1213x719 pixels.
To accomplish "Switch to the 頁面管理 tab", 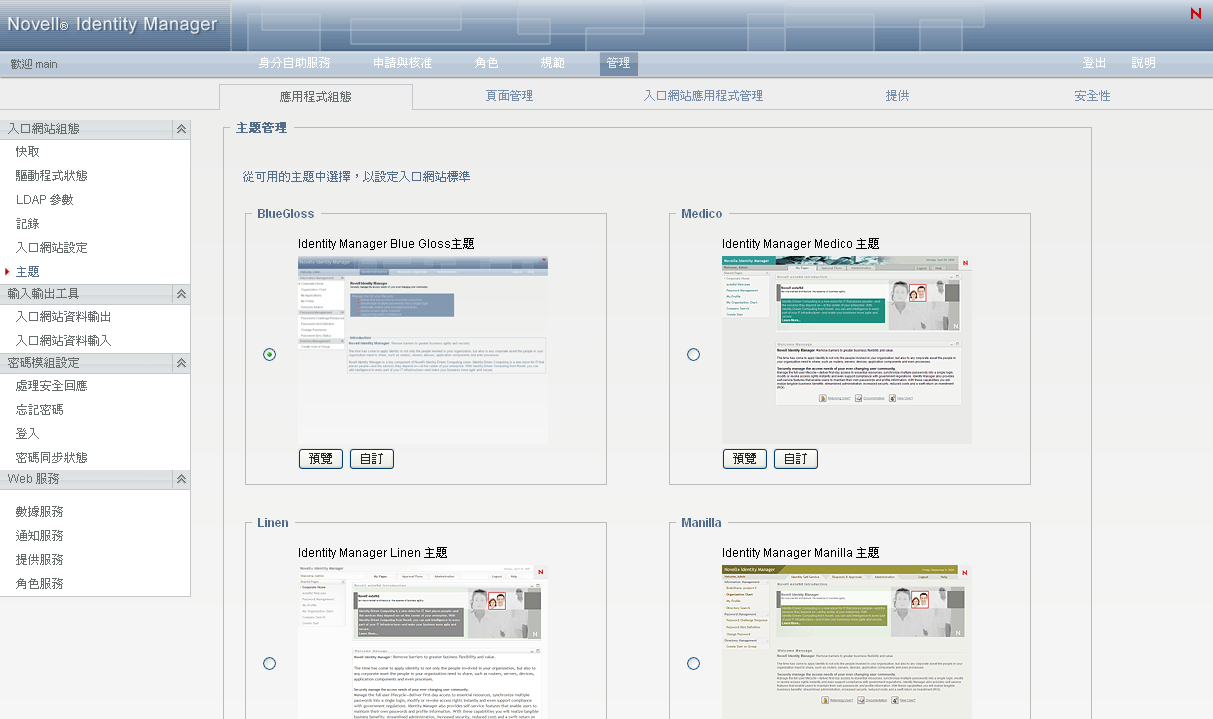I will (509, 96).
